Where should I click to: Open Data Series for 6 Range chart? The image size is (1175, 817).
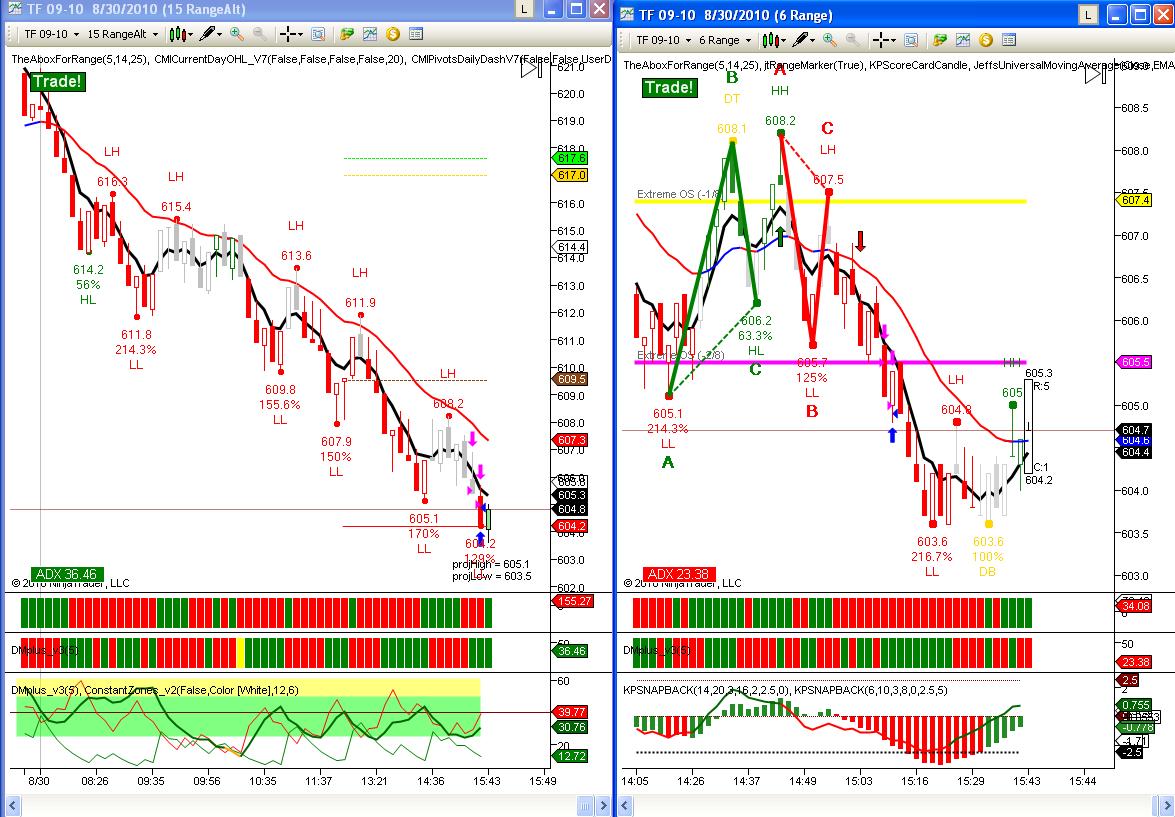pyautogui.click(x=939, y=40)
